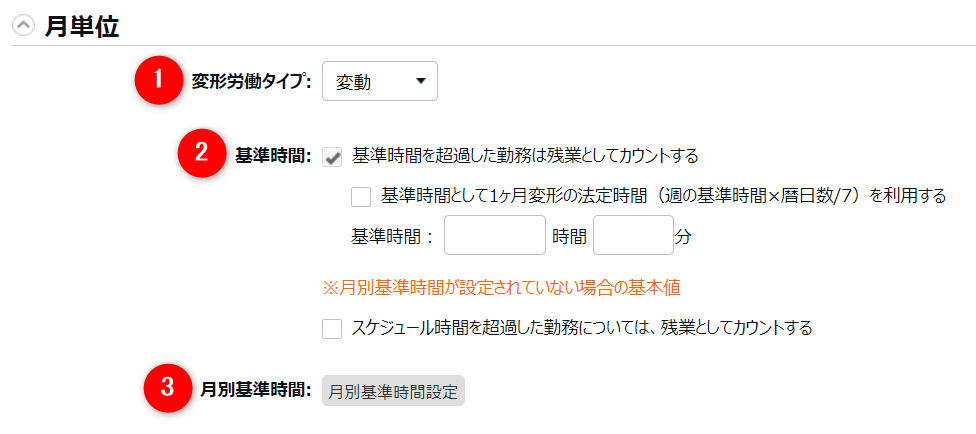The image size is (976, 434).
Task: Click label text 基準時間を超過した勤務は残業としてカウントする
Action: 525,156
